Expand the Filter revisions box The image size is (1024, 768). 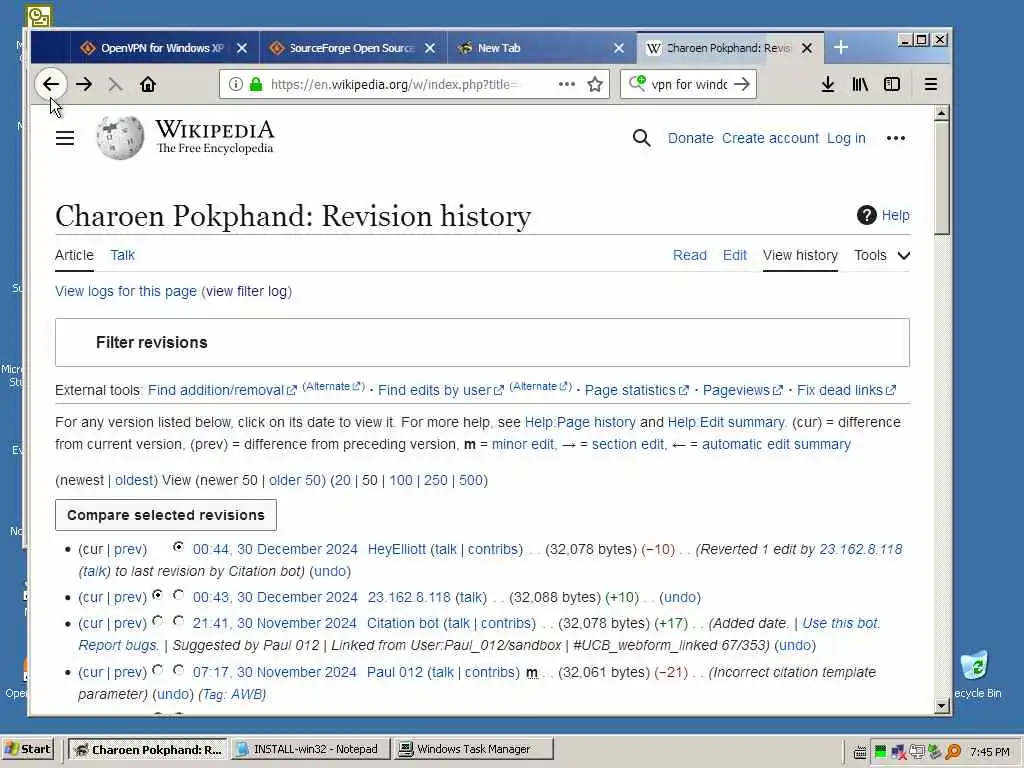tap(482, 342)
